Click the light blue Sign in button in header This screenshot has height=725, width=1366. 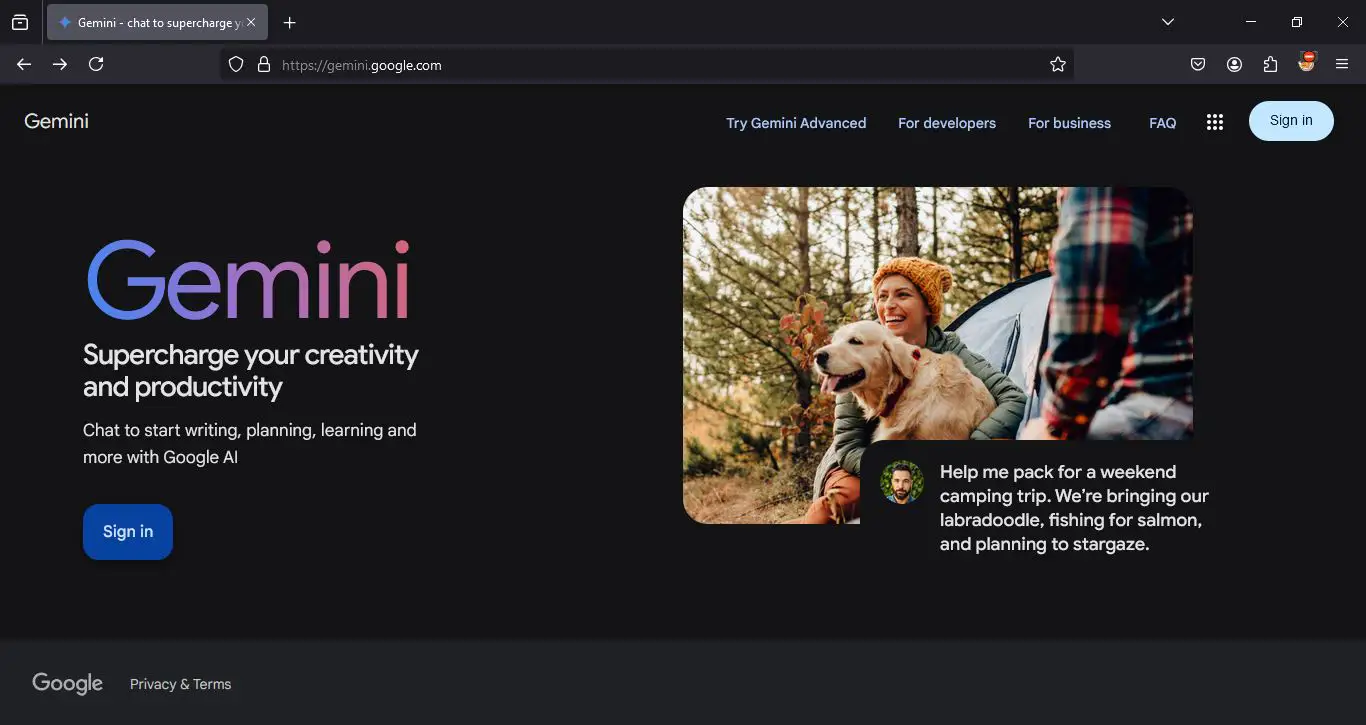pyautogui.click(x=1291, y=121)
